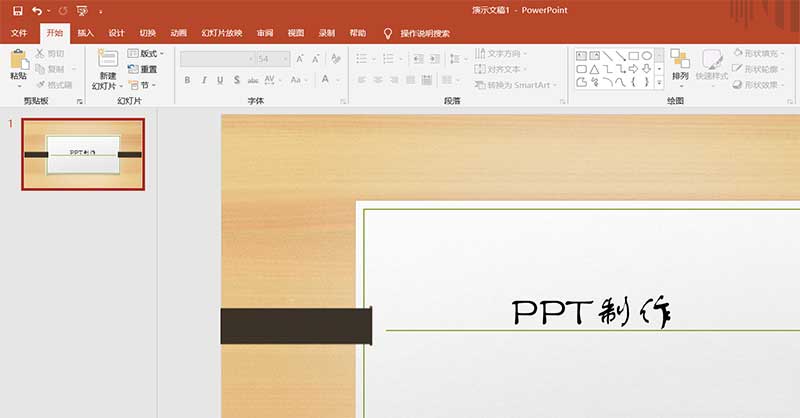
Task: Open the 版式 layout dropdown
Action: pos(146,54)
